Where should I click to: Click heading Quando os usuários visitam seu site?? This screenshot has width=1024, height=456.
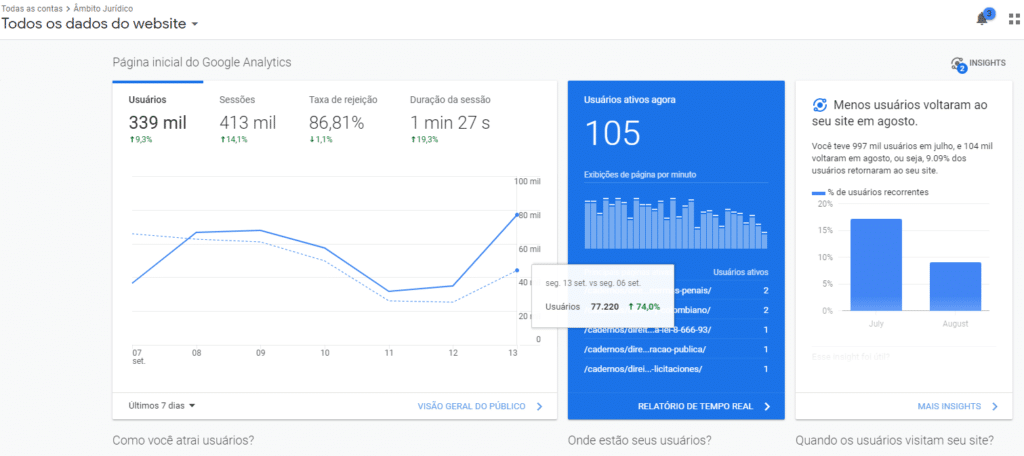(895, 440)
